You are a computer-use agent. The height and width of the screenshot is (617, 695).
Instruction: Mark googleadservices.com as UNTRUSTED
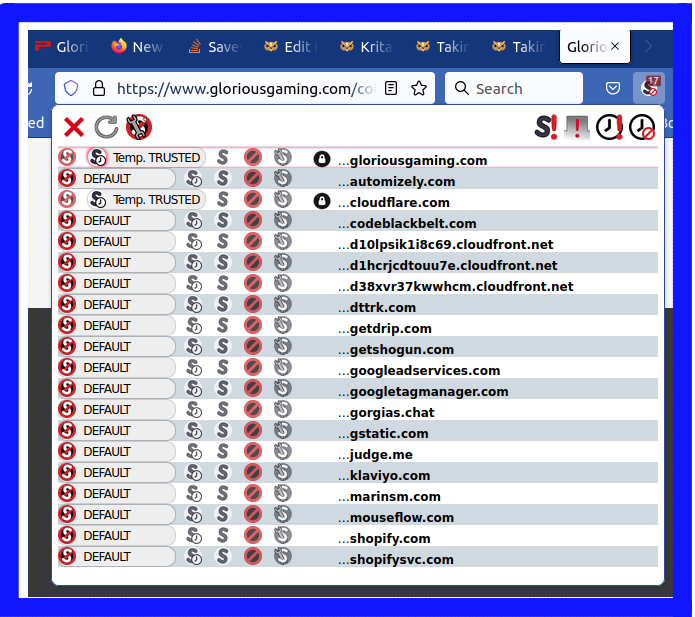(253, 367)
